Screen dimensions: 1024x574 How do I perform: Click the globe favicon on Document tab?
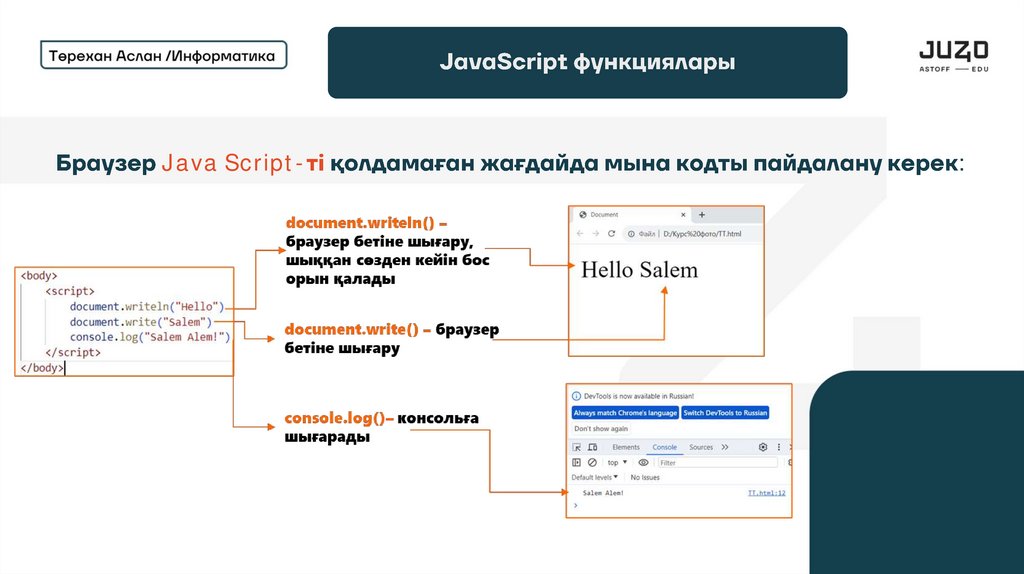pos(583,214)
